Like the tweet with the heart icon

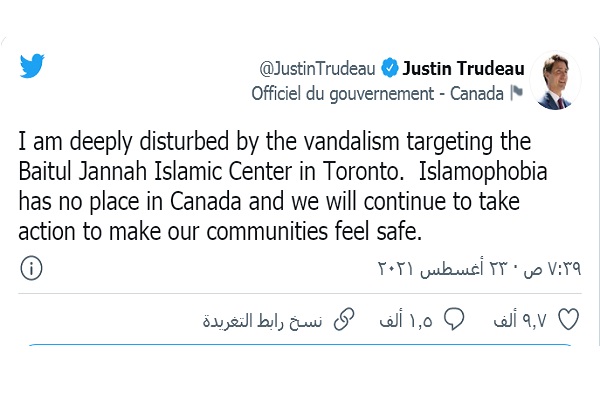[x=568, y=320]
